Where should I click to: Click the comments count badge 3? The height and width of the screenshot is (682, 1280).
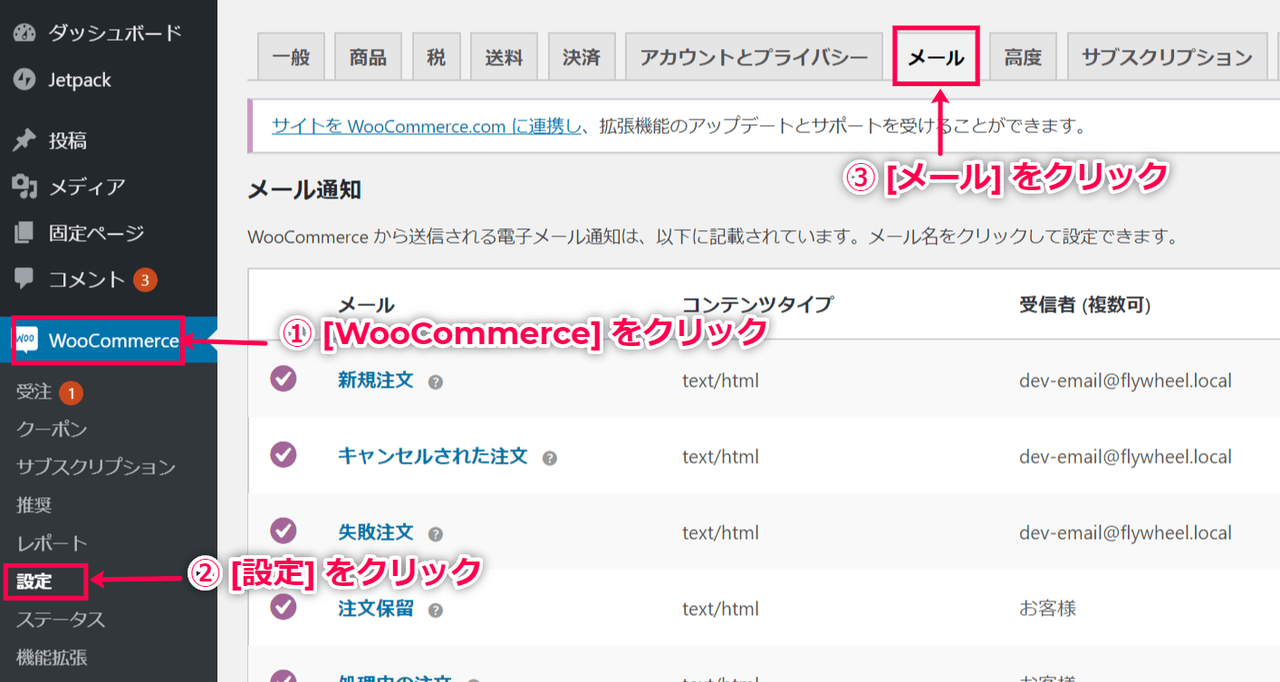[145, 280]
